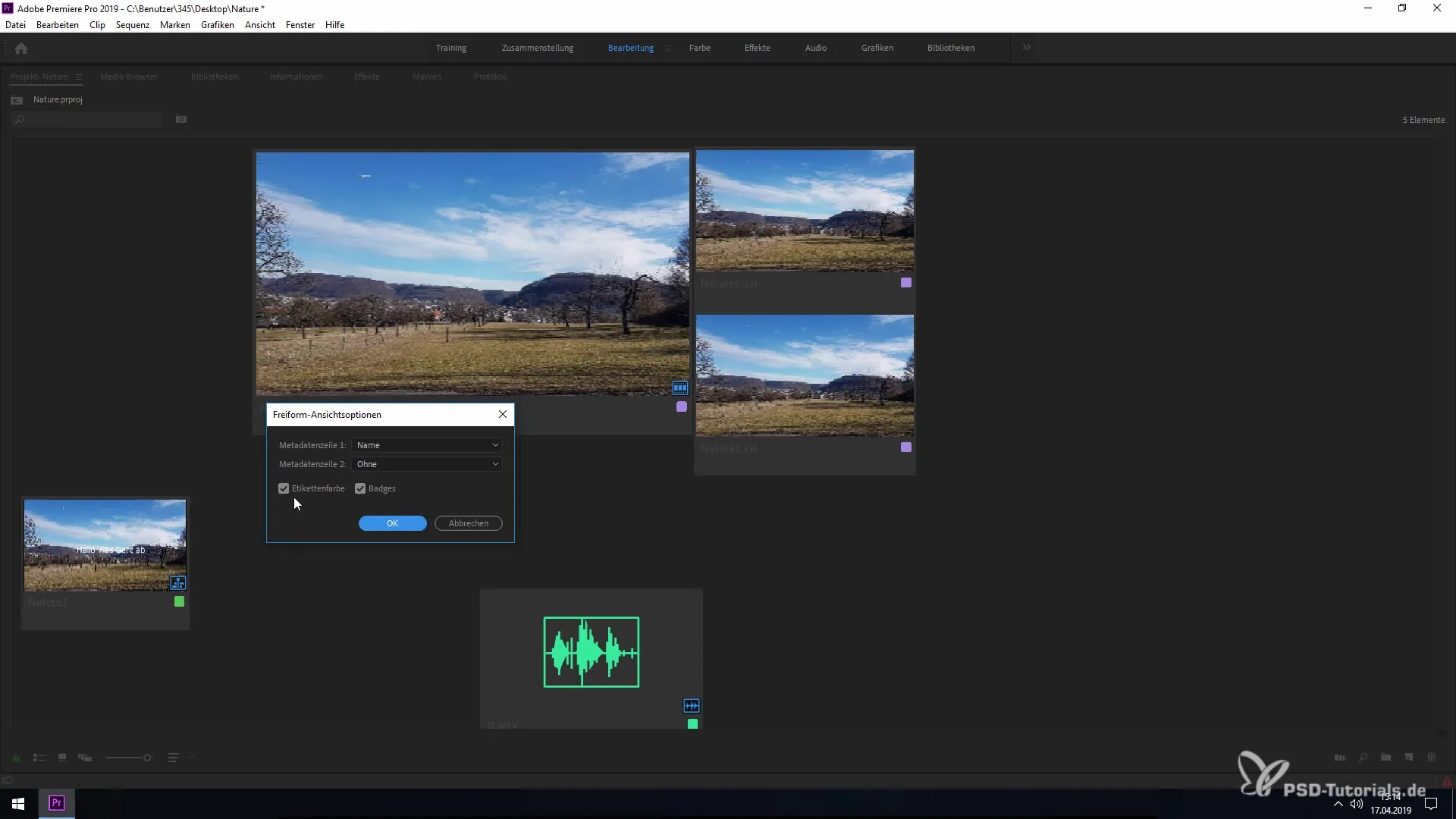The width and height of the screenshot is (1456, 819).
Task: Click the Home icon
Action: (21, 49)
